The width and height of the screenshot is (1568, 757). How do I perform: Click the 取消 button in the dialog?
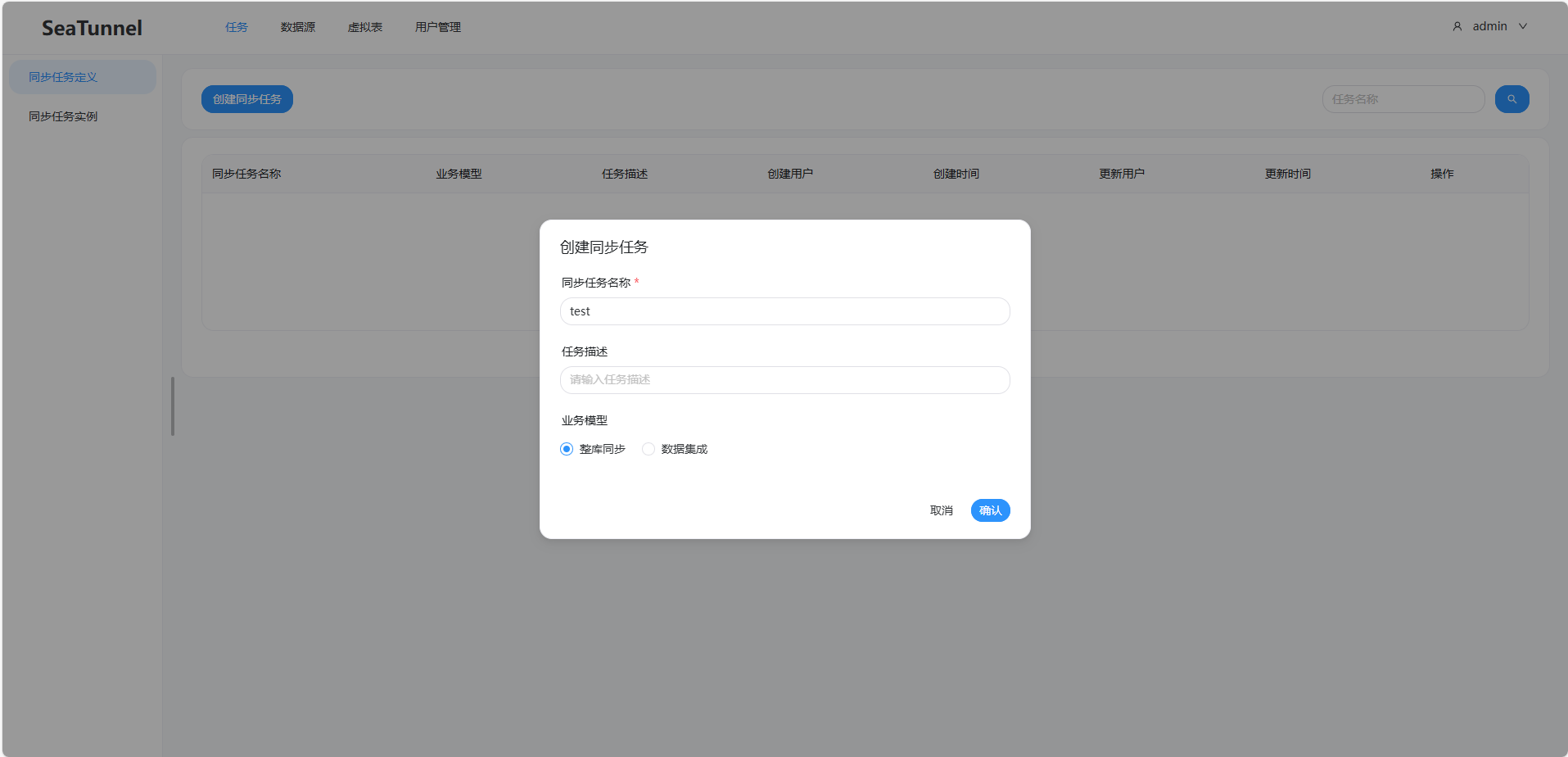tap(942, 510)
